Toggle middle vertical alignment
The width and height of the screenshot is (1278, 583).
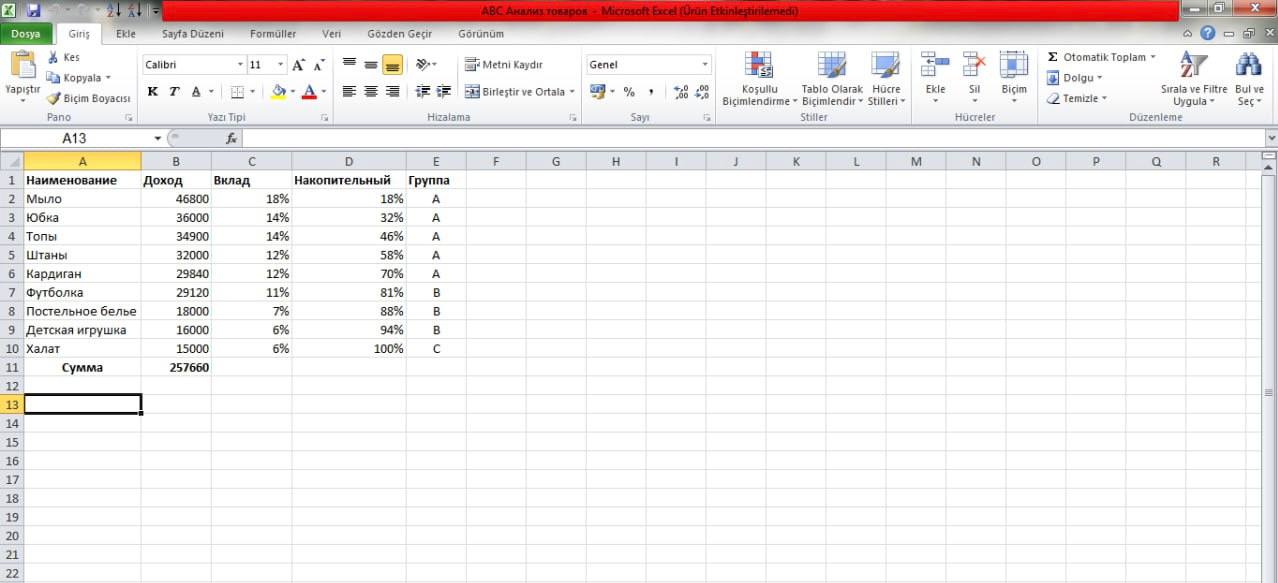pos(370,65)
